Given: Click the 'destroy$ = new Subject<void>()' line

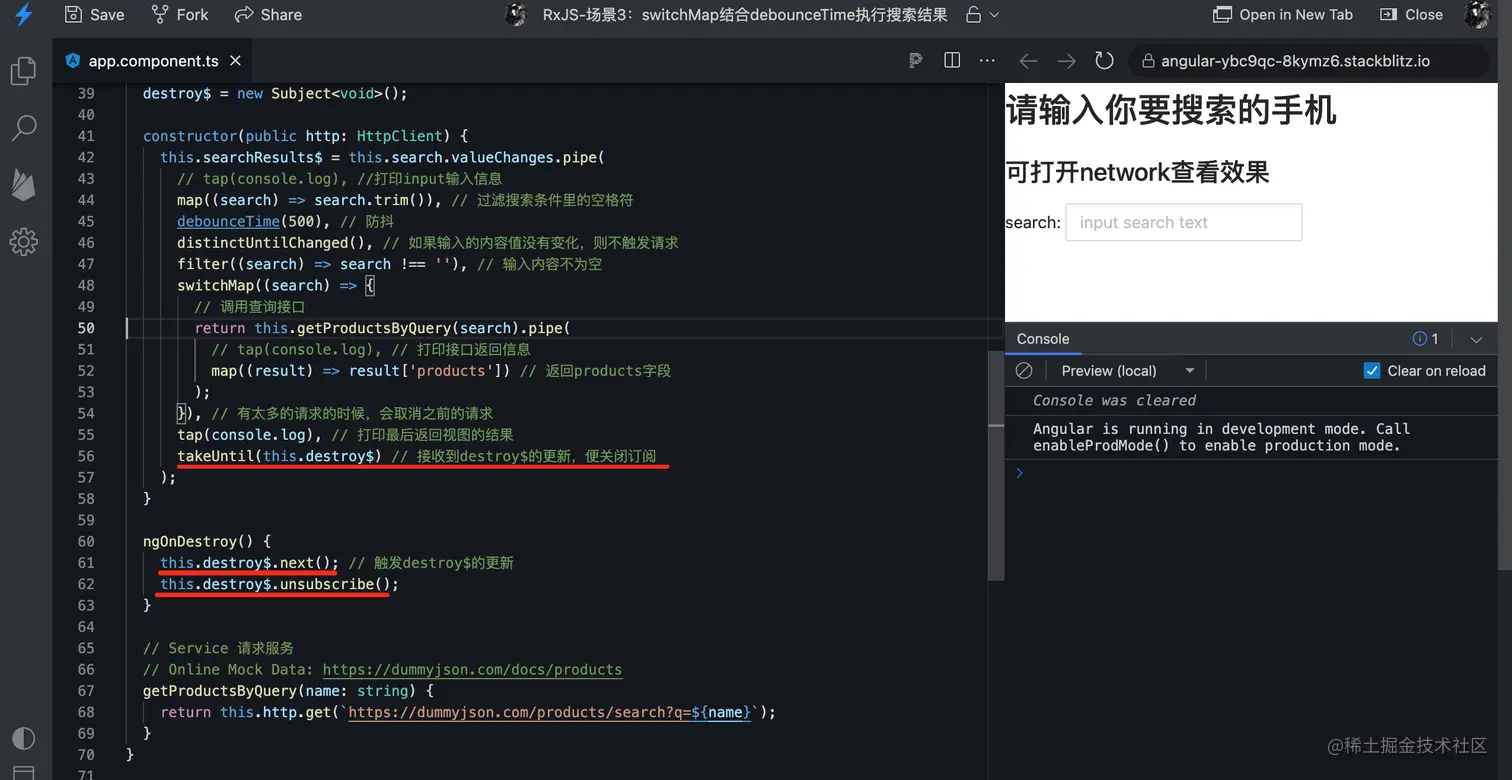Looking at the screenshot, I should tap(275, 93).
